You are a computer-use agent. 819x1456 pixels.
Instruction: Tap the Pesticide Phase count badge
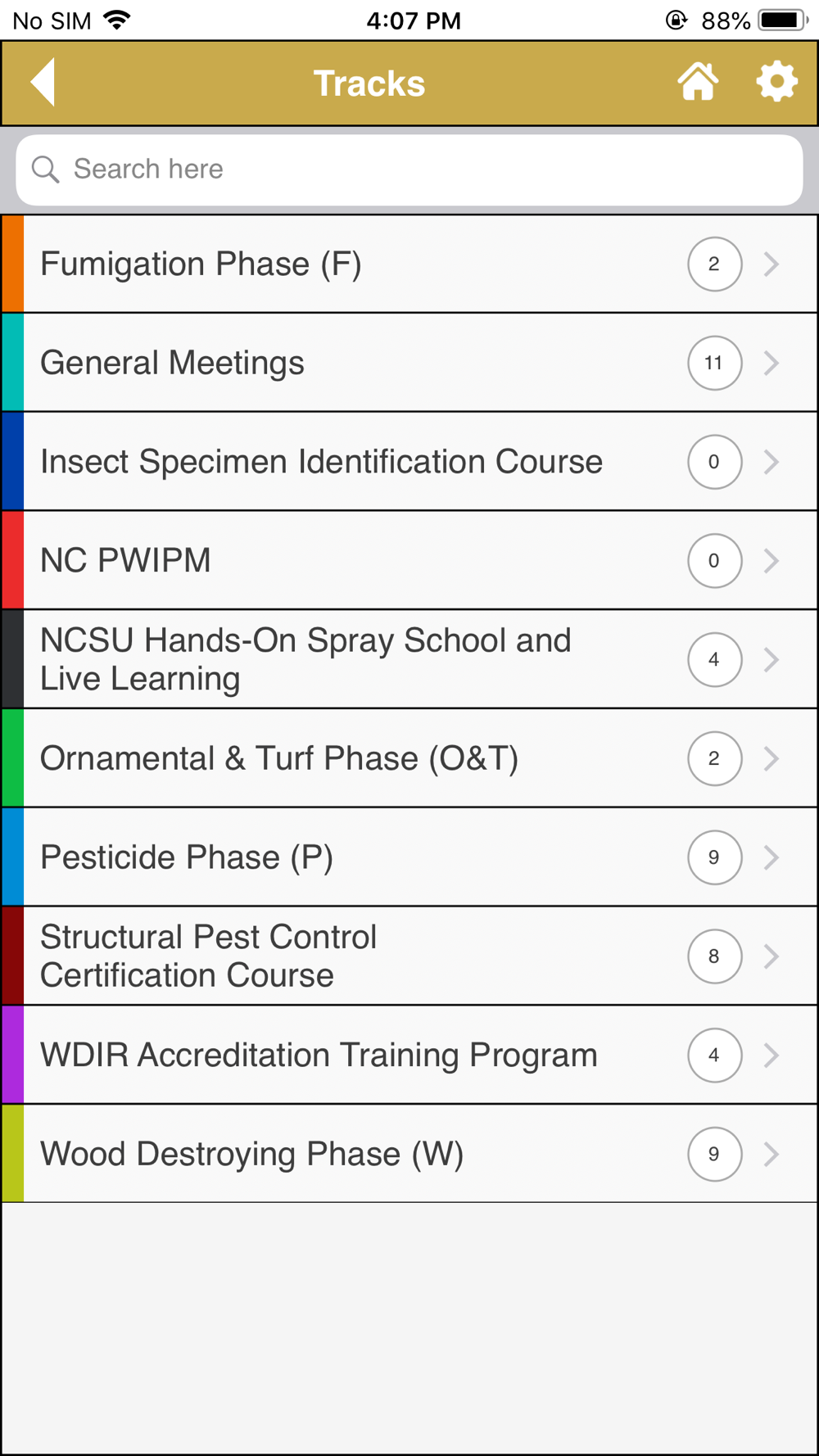point(714,857)
